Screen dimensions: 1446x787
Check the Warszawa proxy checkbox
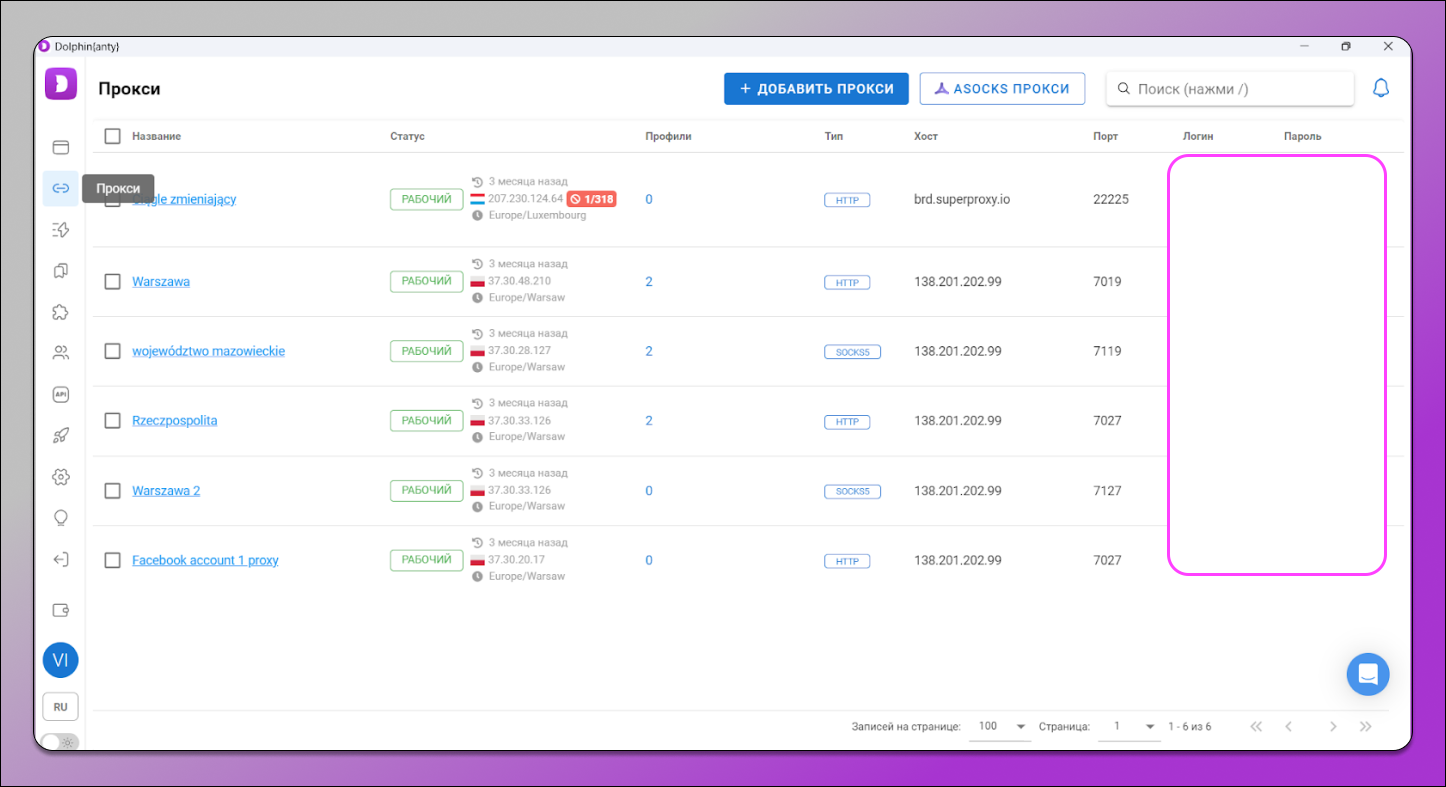pyautogui.click(x=113, y=282)
